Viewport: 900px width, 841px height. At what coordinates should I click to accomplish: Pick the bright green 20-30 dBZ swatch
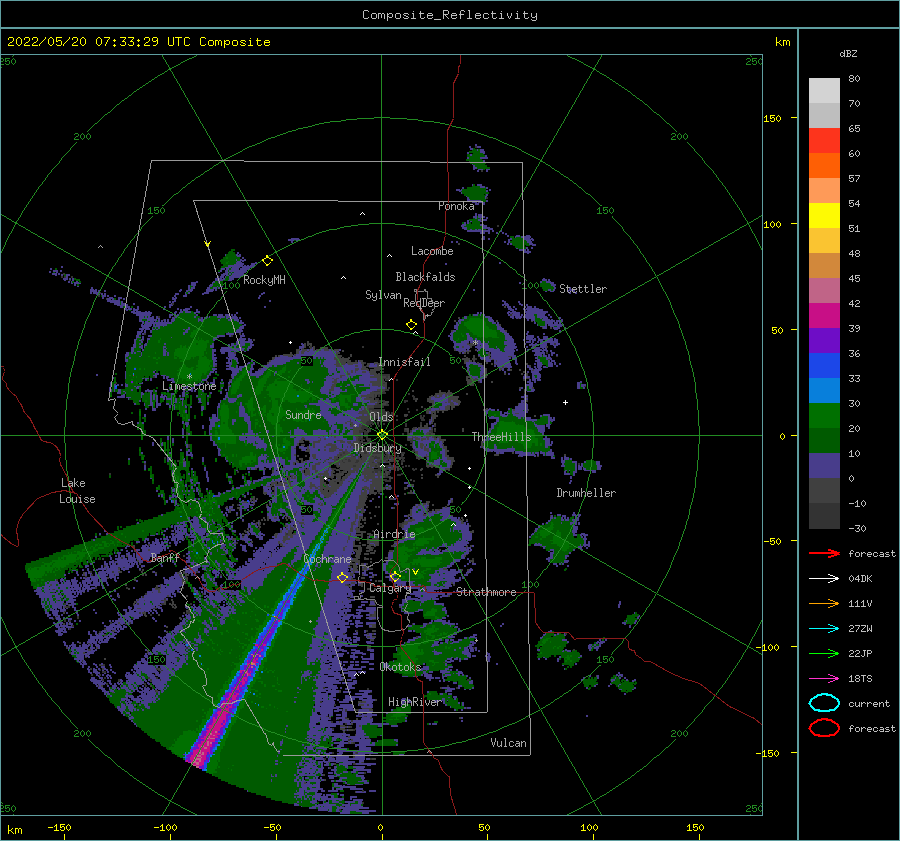pyautogui.click(x=824, y=416)
